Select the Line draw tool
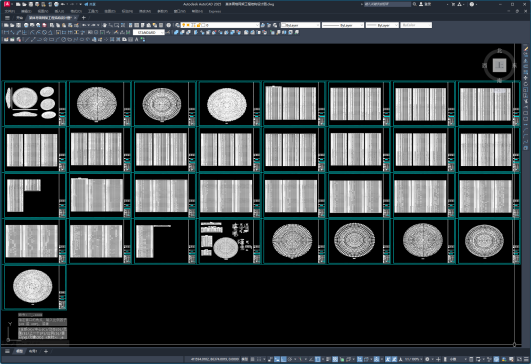Viewport: 531px width, 364px height. tap(27, 40)
